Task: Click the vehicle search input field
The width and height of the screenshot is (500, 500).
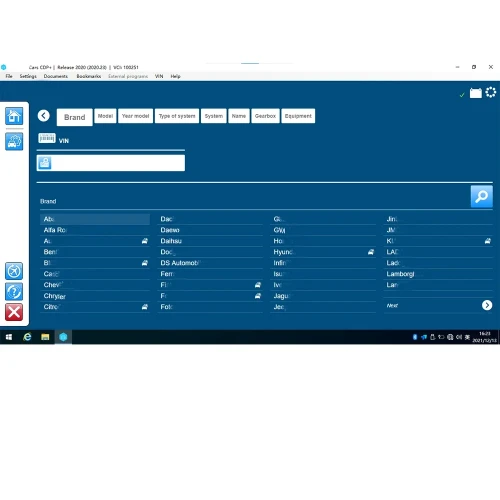Action: click(111, 163)
